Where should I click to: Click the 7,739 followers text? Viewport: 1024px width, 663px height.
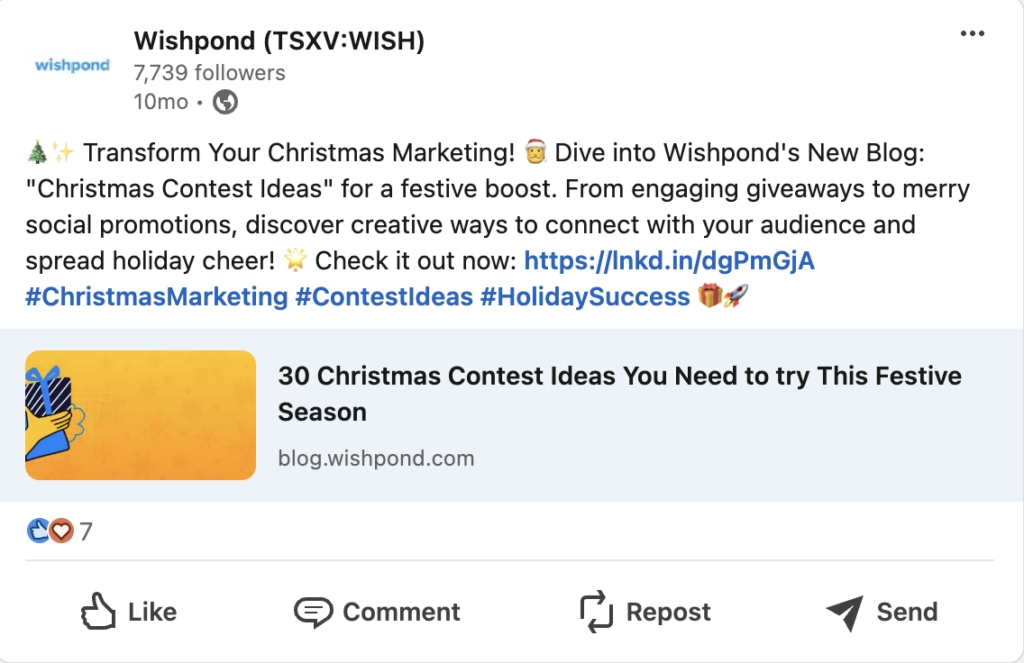(x=209, y=72)
